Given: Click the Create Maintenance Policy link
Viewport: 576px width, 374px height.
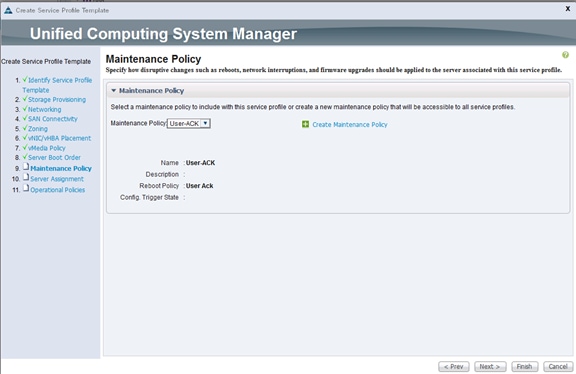Looking at the screenshot, I should 350,125.
